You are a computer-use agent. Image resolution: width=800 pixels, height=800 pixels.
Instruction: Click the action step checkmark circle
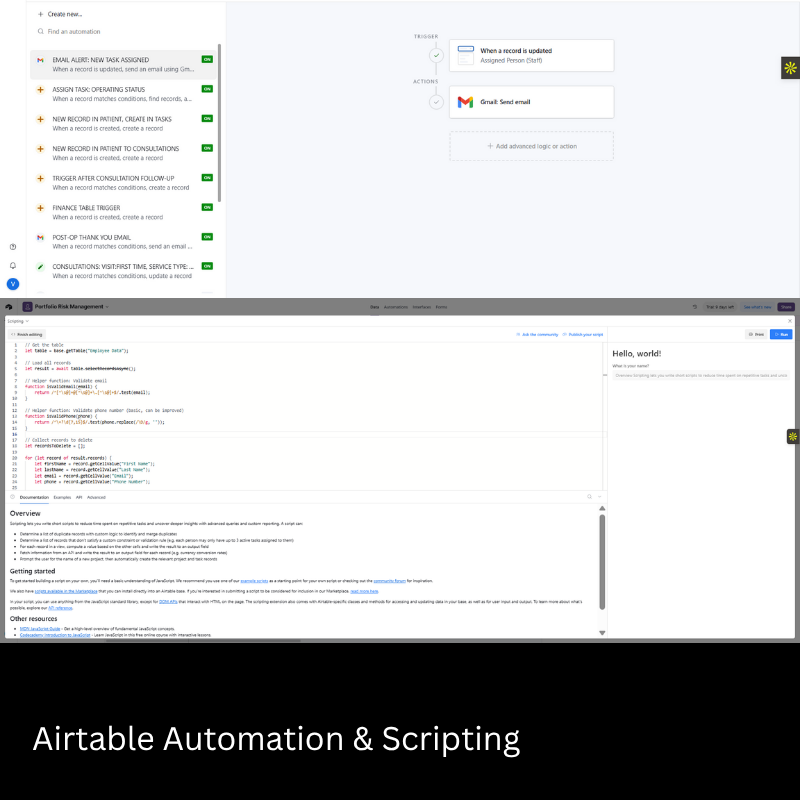(436, 102)
